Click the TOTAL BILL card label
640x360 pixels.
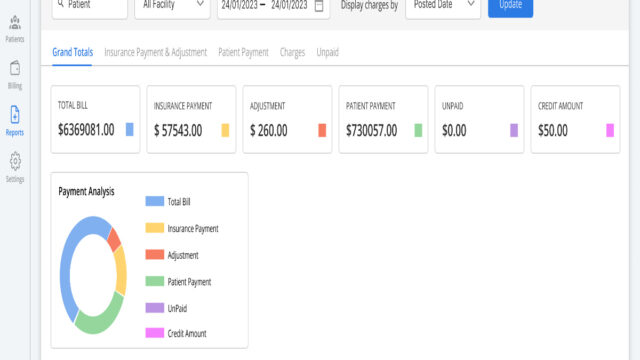[73, 105]
